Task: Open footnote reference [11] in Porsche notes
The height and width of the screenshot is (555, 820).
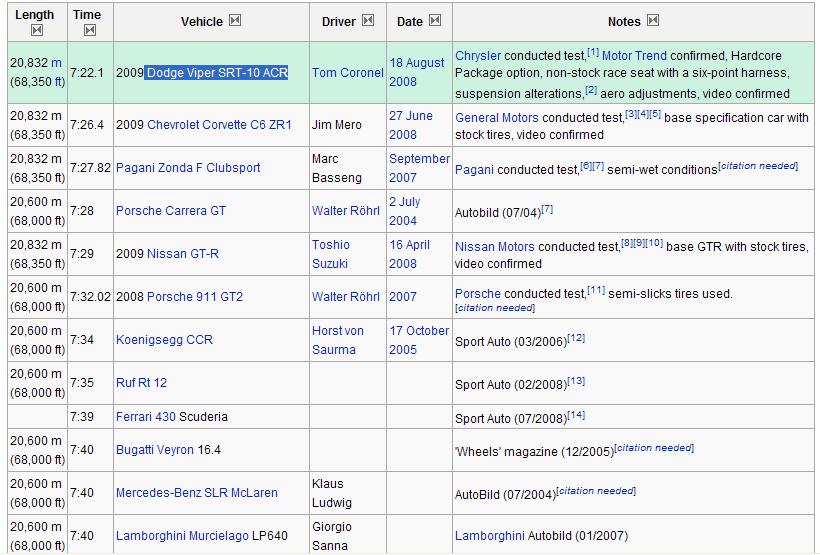Action: click(x=596, y=290)
